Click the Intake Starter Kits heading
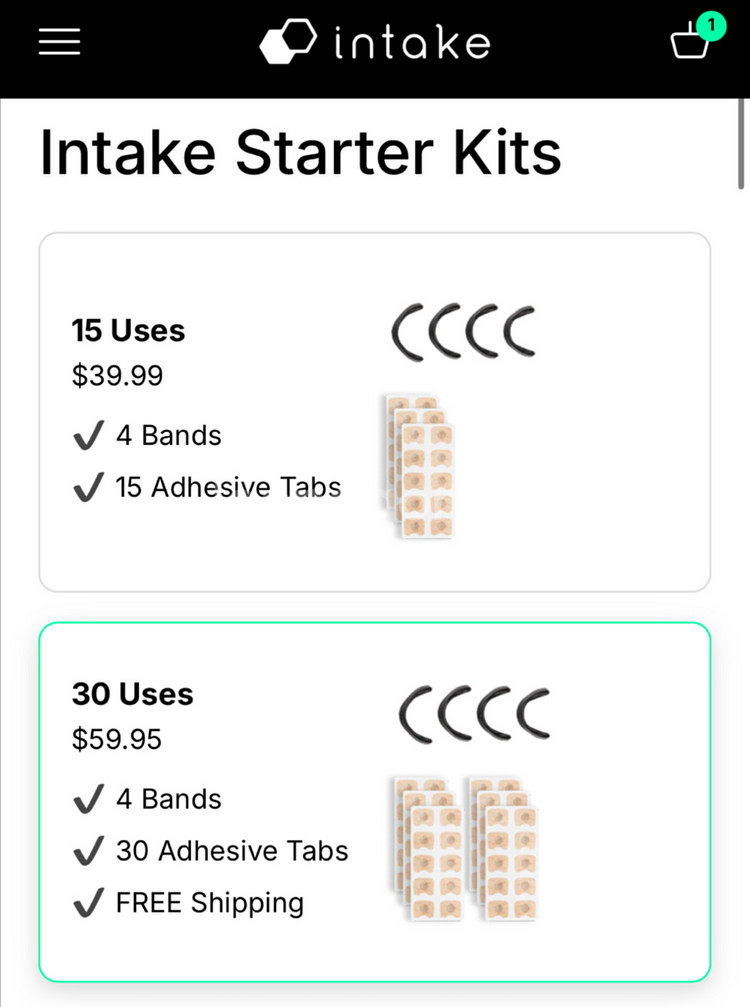 coord(301,153)
